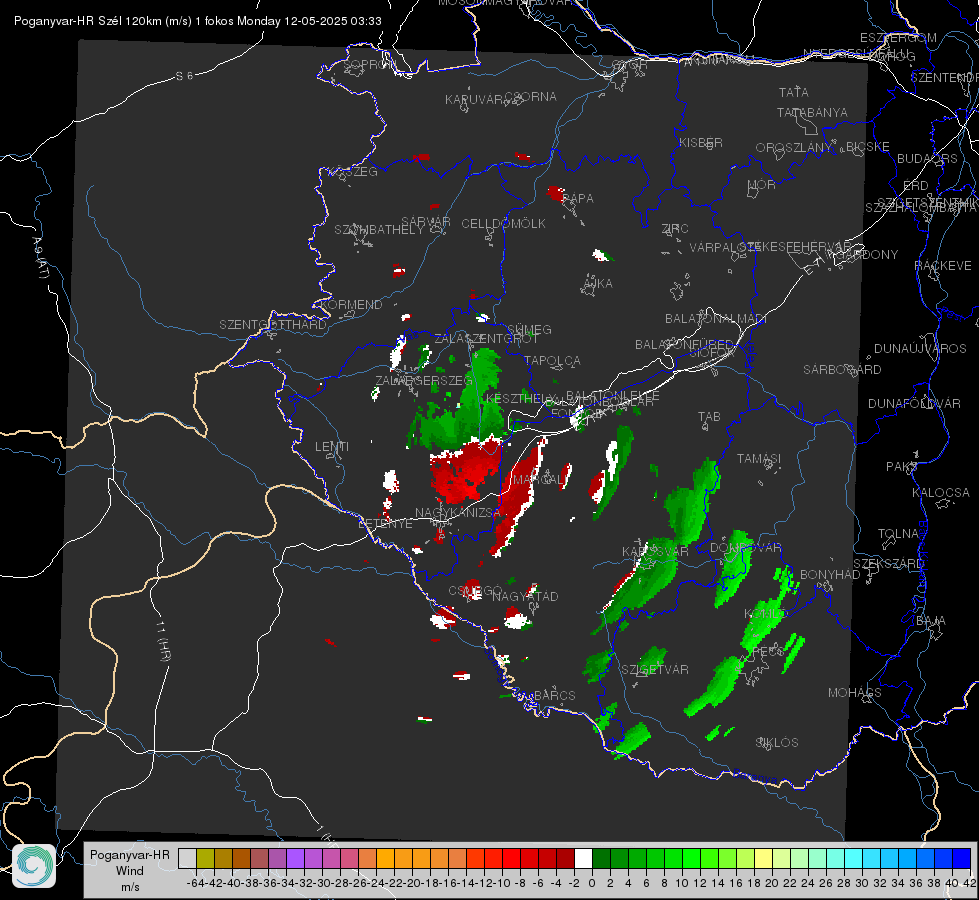Click the NAGYATÁD city label
Screen dimensions: 979x900
[525, 596]
